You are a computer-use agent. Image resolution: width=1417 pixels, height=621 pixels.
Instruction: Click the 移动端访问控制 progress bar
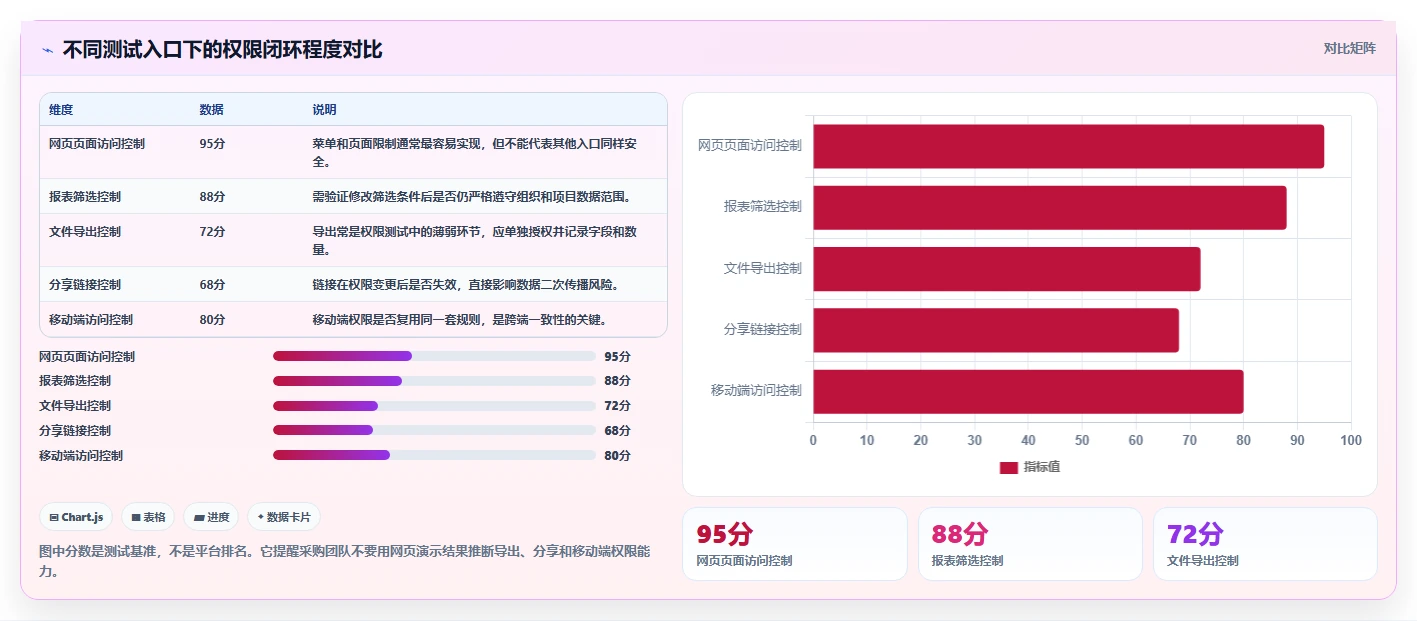tap(434, 456)
